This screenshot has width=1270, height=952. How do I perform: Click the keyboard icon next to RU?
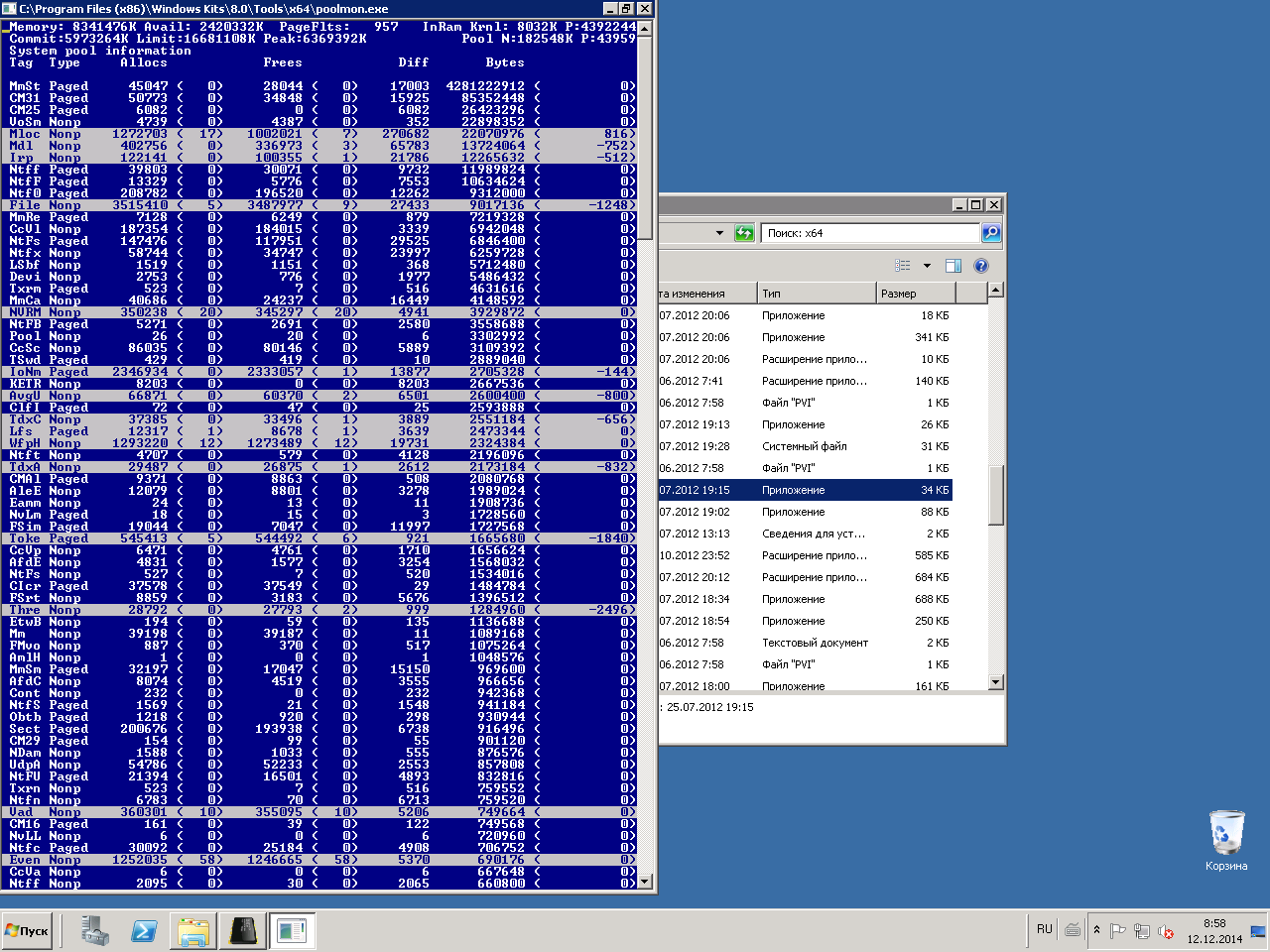click(1073, 930)
